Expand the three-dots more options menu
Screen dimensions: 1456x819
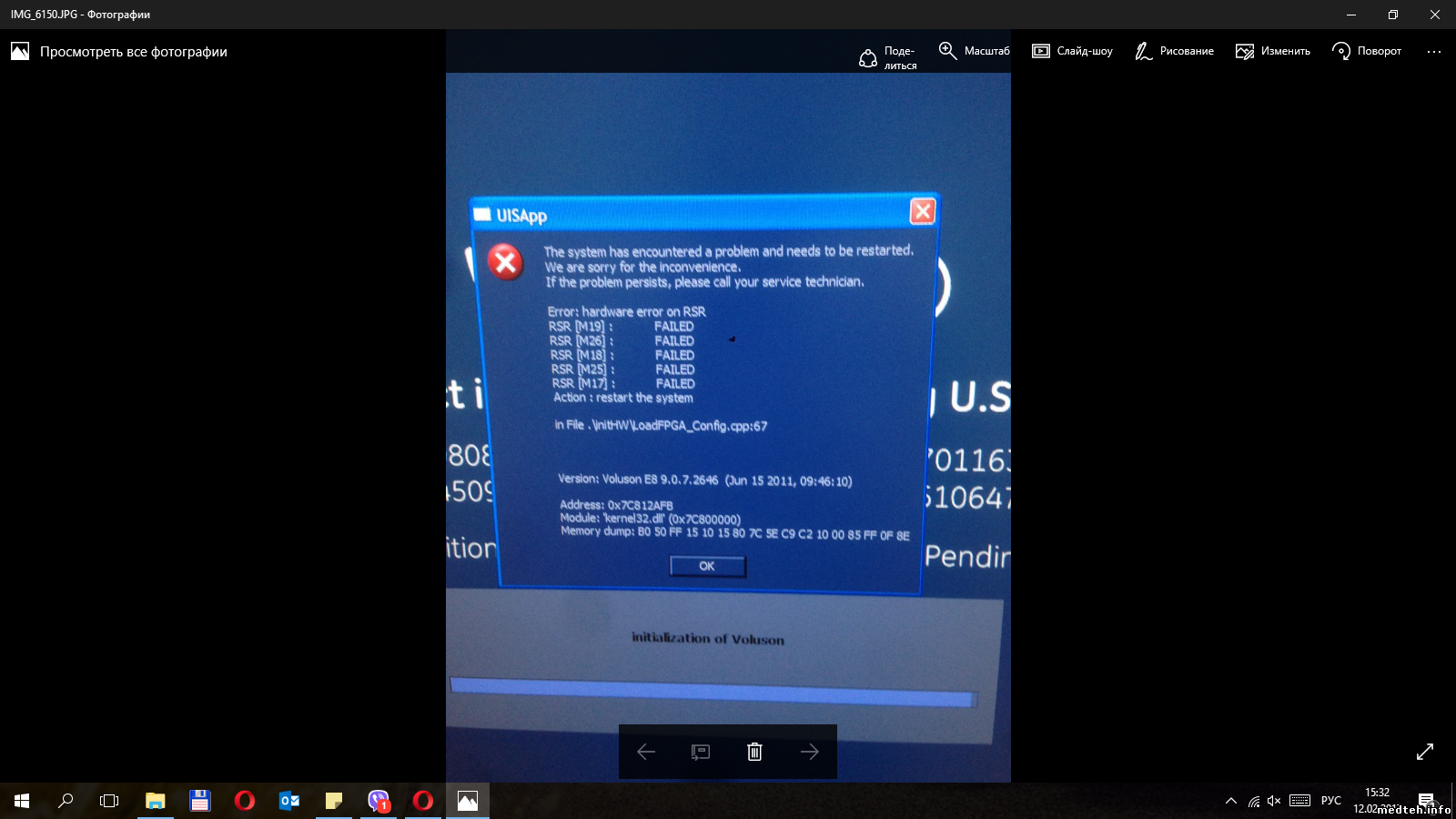point(1433,52)
